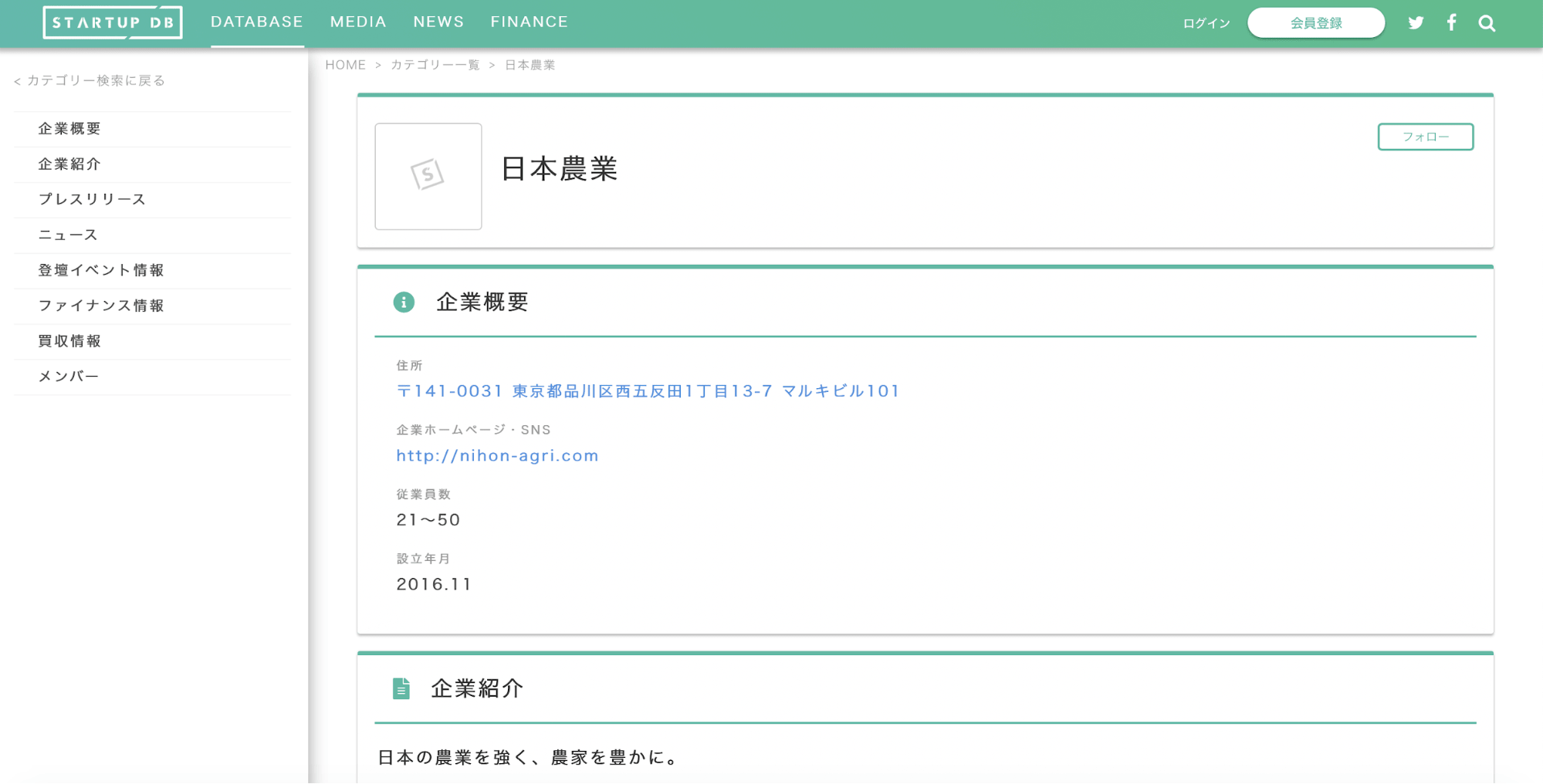Click カテゴリー一覧 in the breadcrumb
The image size is (1543, 784).
[435, 65]
